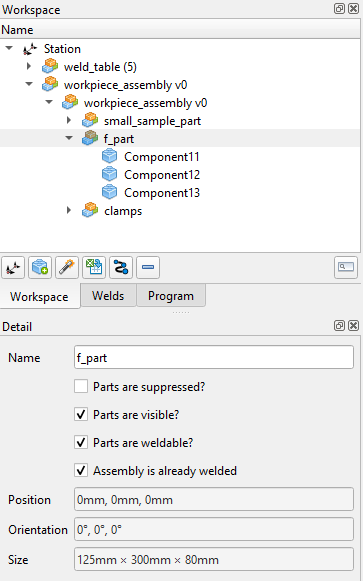
Task: Undock the Detail panel using float icon
Action: pos(339,326)
